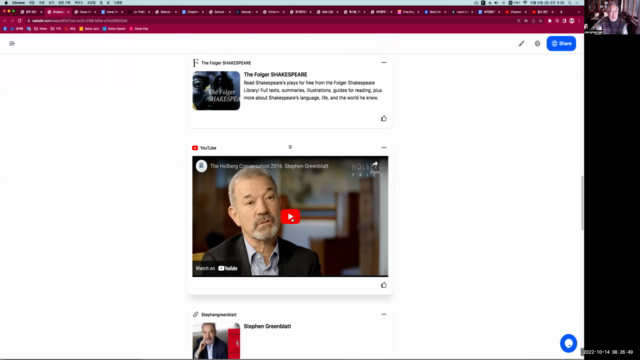Open more options on the Folger SHAKESPEARE card
Image resolution: width=640 pixels, height=360 pixels.
384,62
